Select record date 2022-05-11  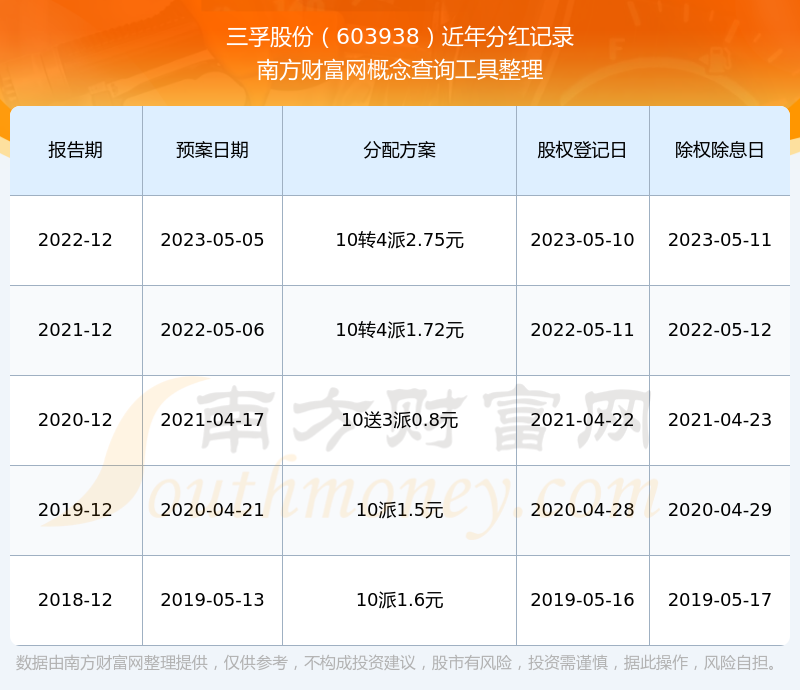pyautogui.click(x=582, y=330)
